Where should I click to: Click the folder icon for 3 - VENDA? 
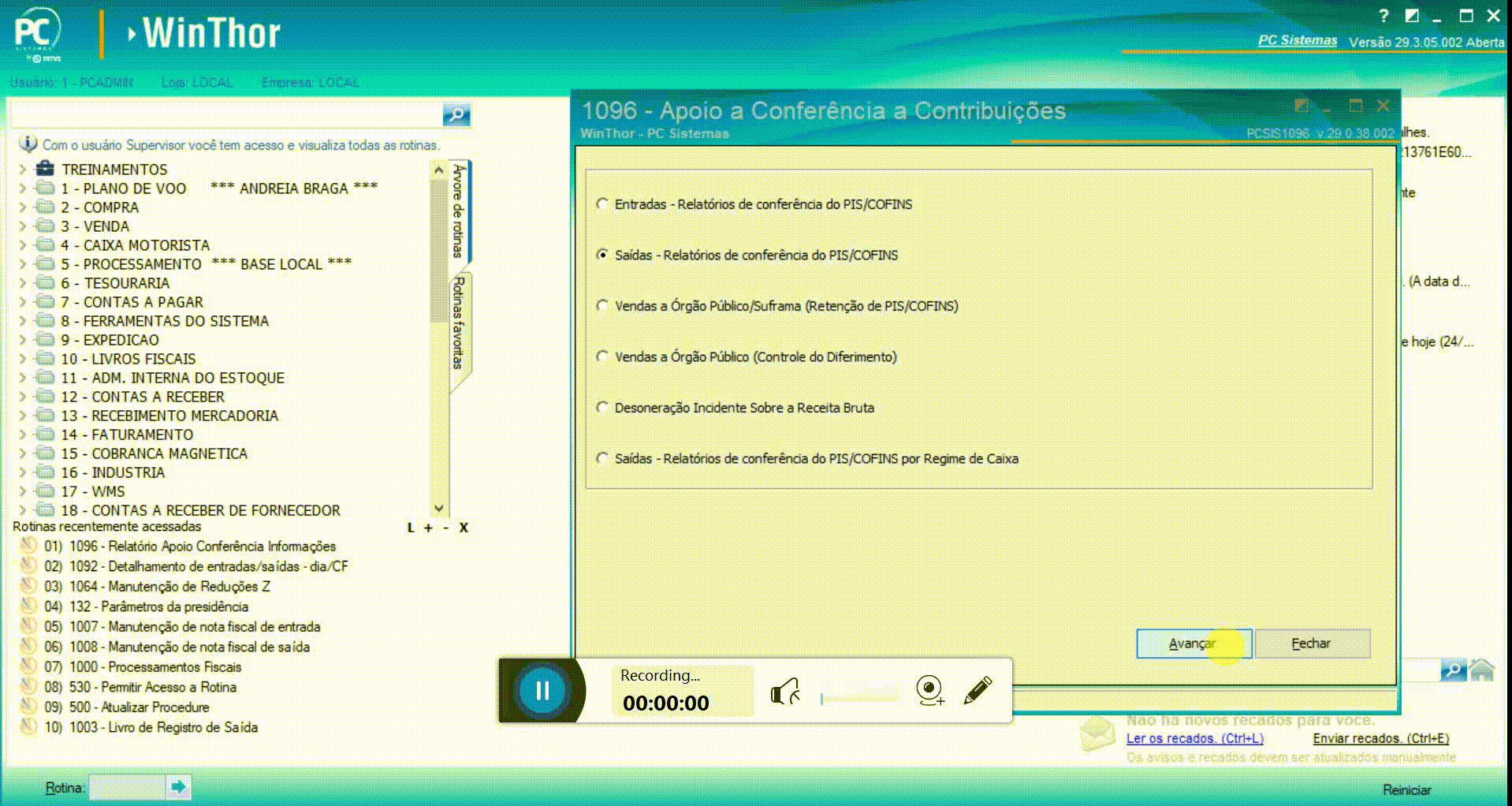pos(47,226)
